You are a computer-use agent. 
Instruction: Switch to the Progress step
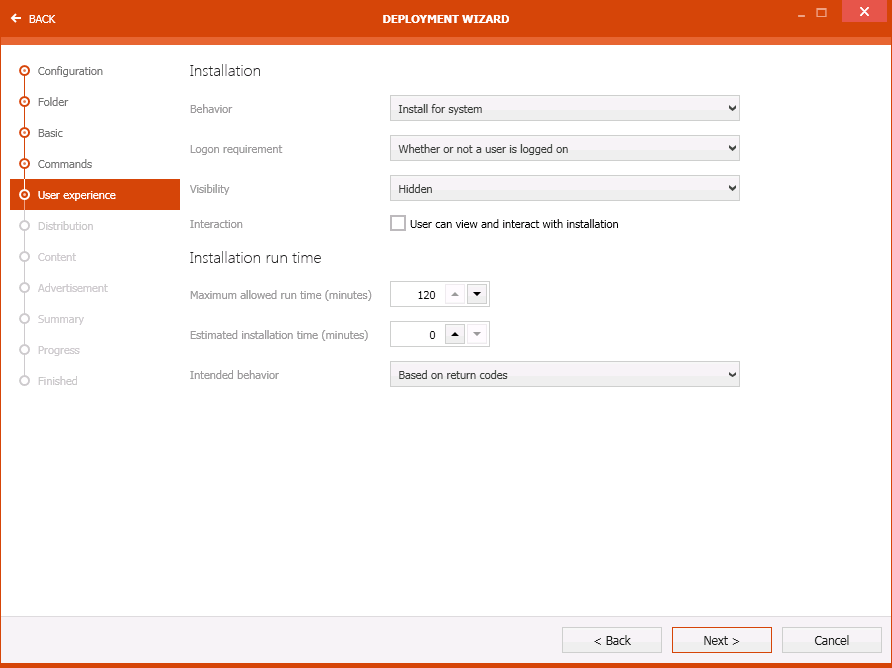pyautogui.click(x=61, y=350)
